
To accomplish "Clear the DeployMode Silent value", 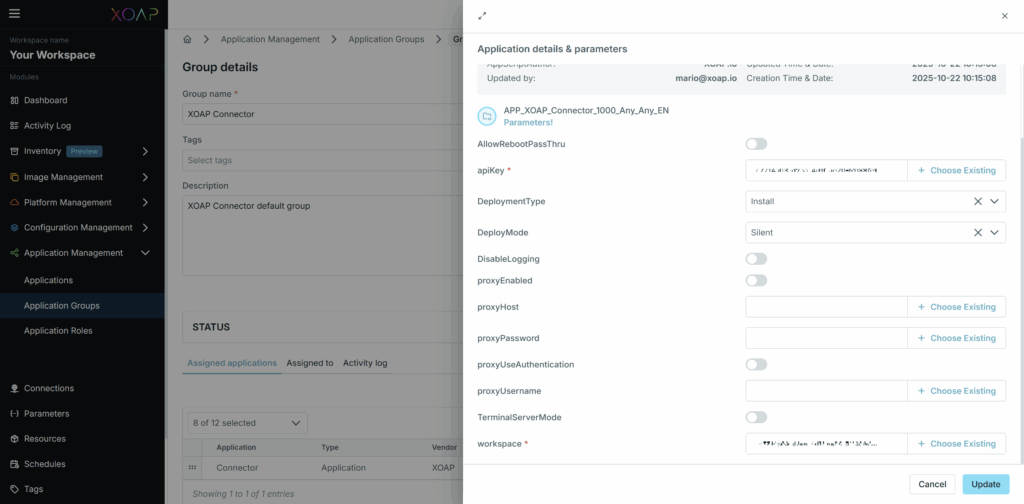I will point(978,232).
